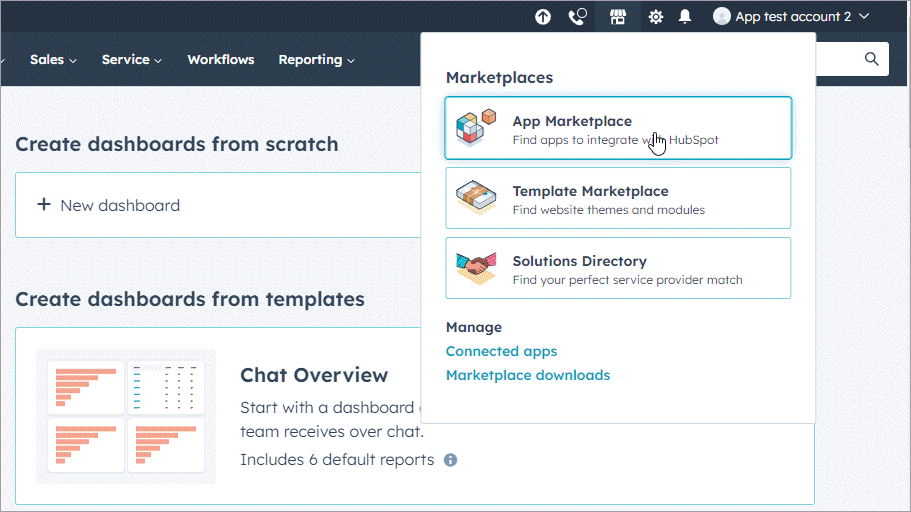Click the Solutions Directory handshake icon

click(x=476, y=268)
